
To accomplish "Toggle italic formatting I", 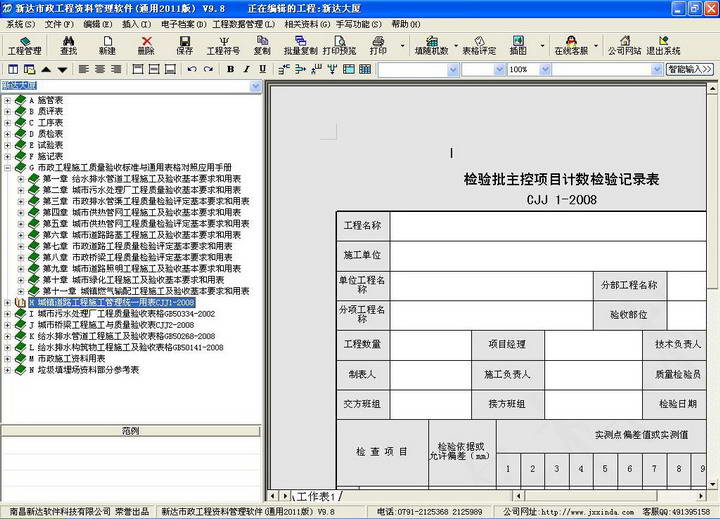I will click(246, 69).
